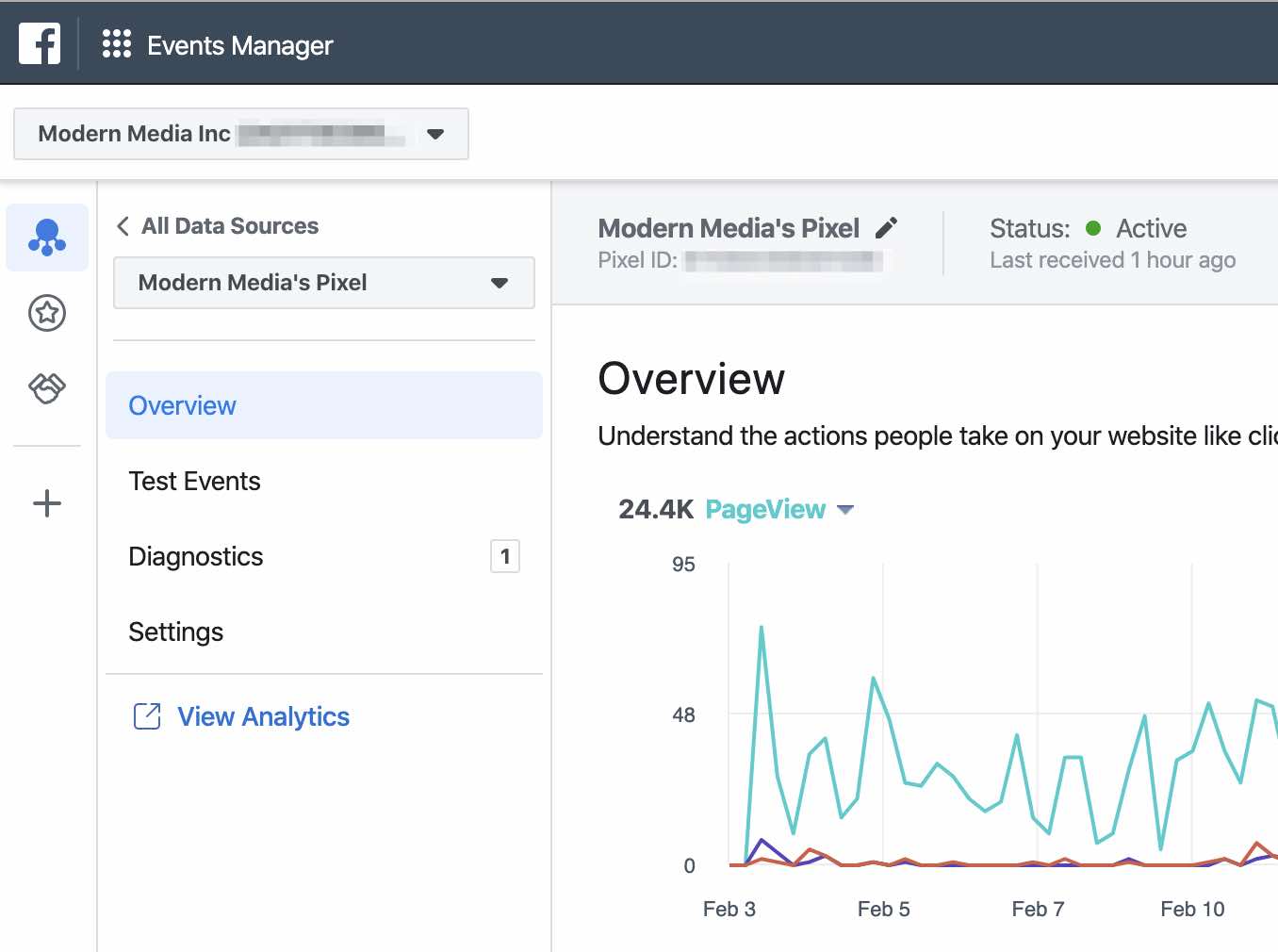Click the dropdown arrow next to PageView
1278x952 pixels.
[845, 510]
